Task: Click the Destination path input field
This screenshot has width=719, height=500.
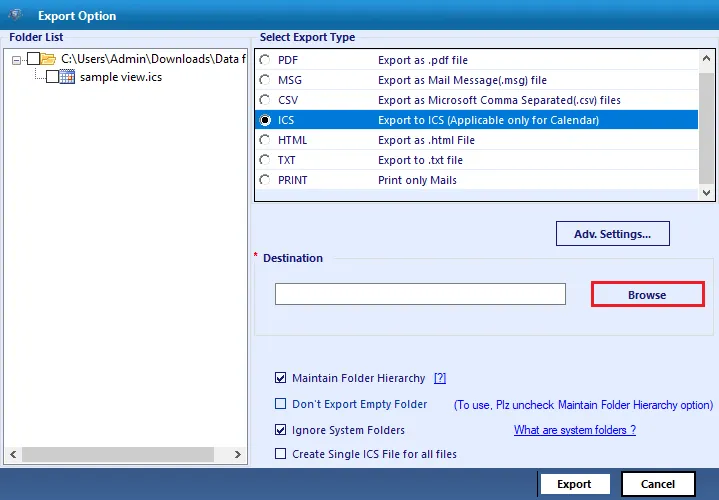Action: (420, 294)
